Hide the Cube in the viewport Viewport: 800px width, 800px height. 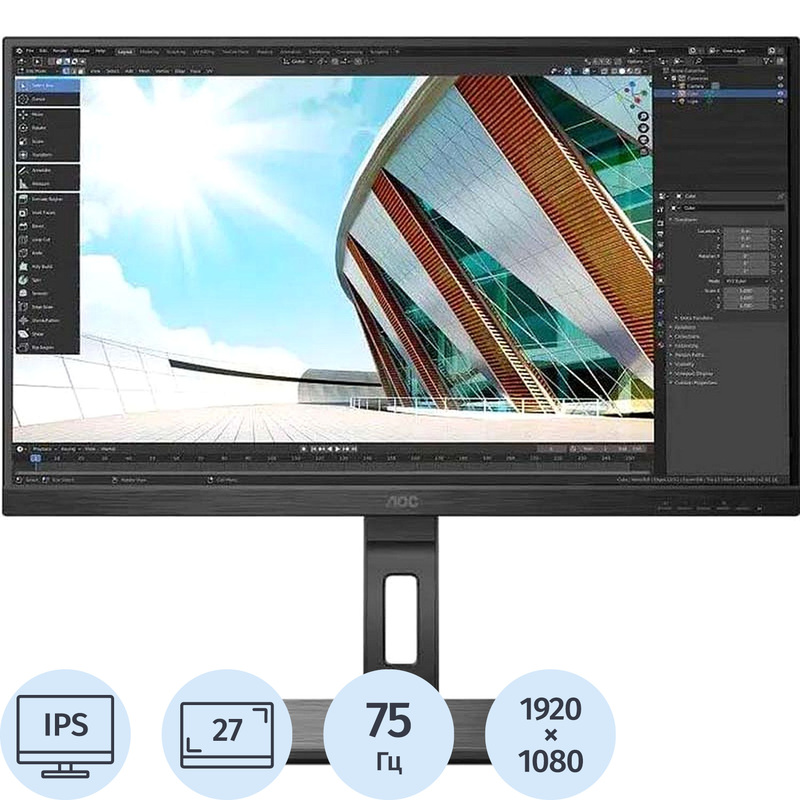coord(780,92)
